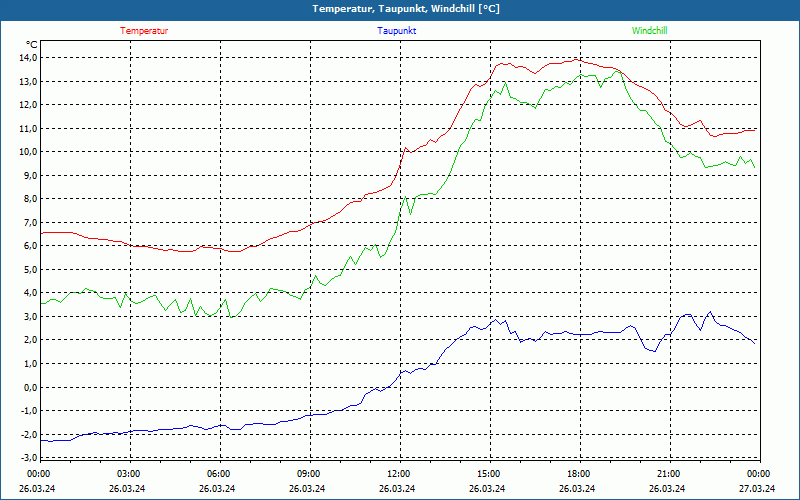The width and height of the screenshot is (800, 500).
Task: Click the 10,0 y-axis value
Action: (29, 152)
